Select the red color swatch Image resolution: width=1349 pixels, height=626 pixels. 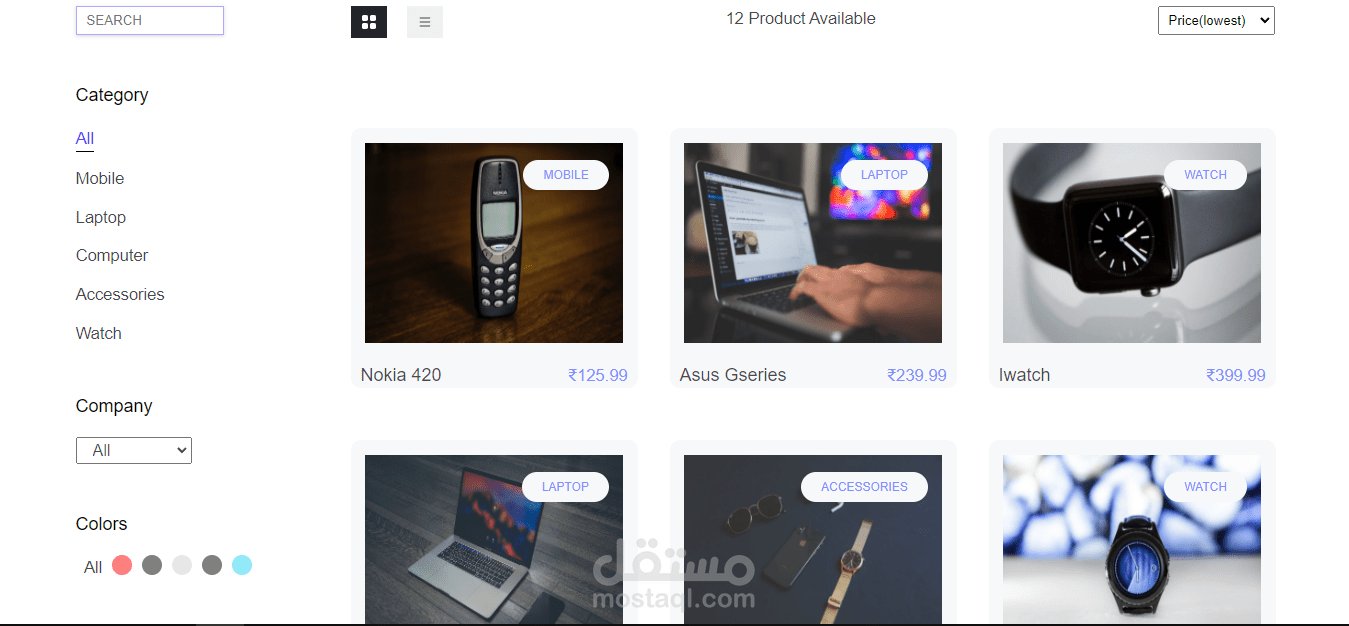point(122,565)
